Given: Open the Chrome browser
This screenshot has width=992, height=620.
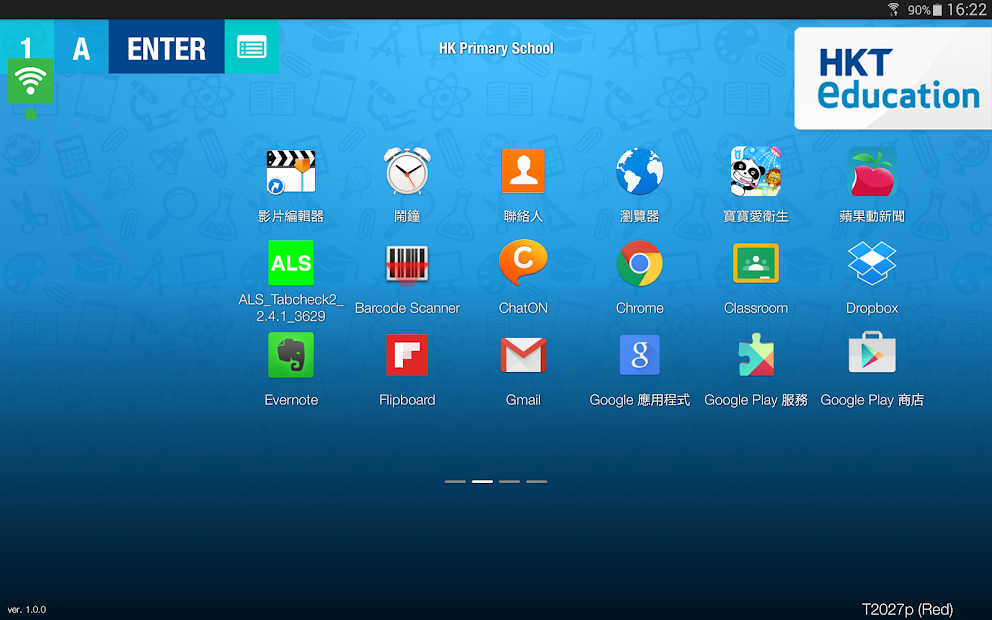Looking at the screenshot, I should pyautogui.click(x=640, y=263).
